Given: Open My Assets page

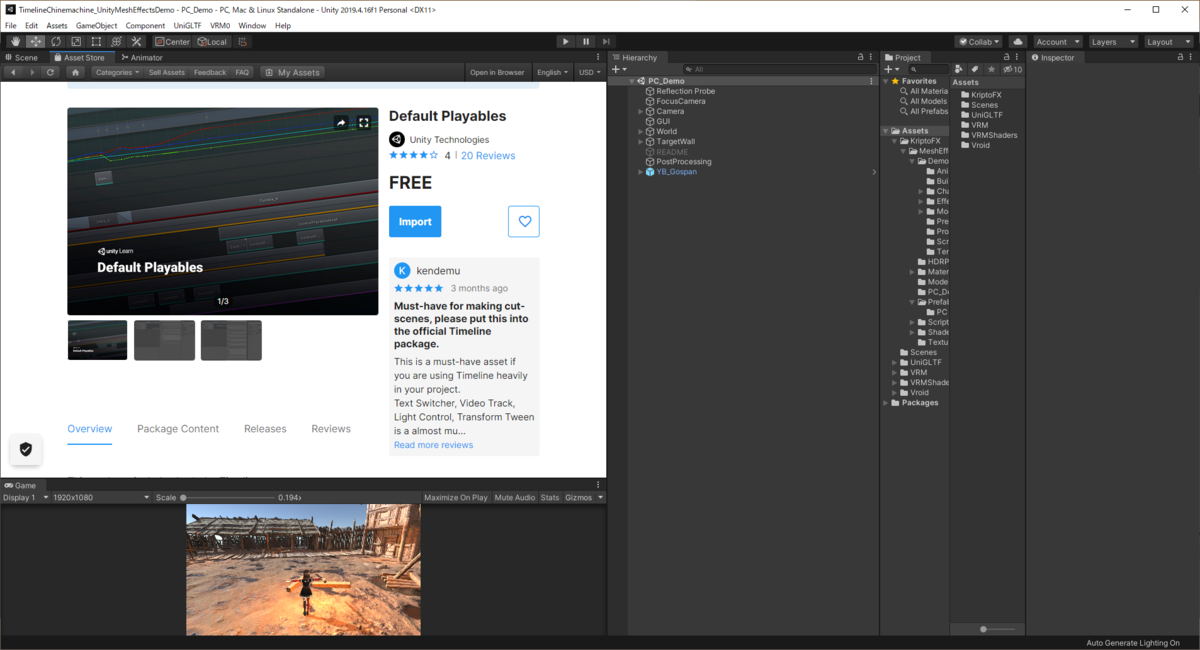Looking at the screenshot, I should [x=292, y=72].
